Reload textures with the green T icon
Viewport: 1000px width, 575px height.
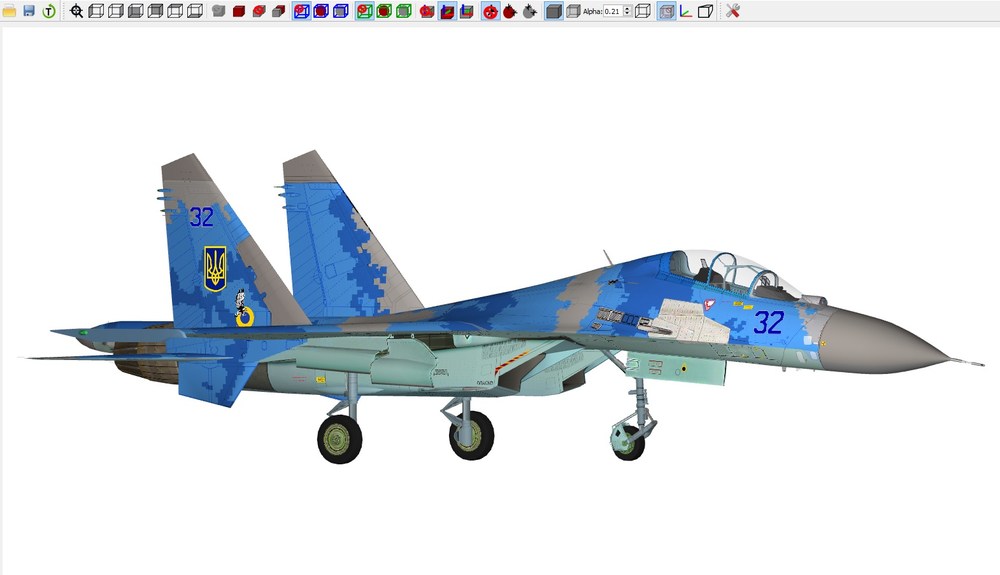tap(49, 11)
